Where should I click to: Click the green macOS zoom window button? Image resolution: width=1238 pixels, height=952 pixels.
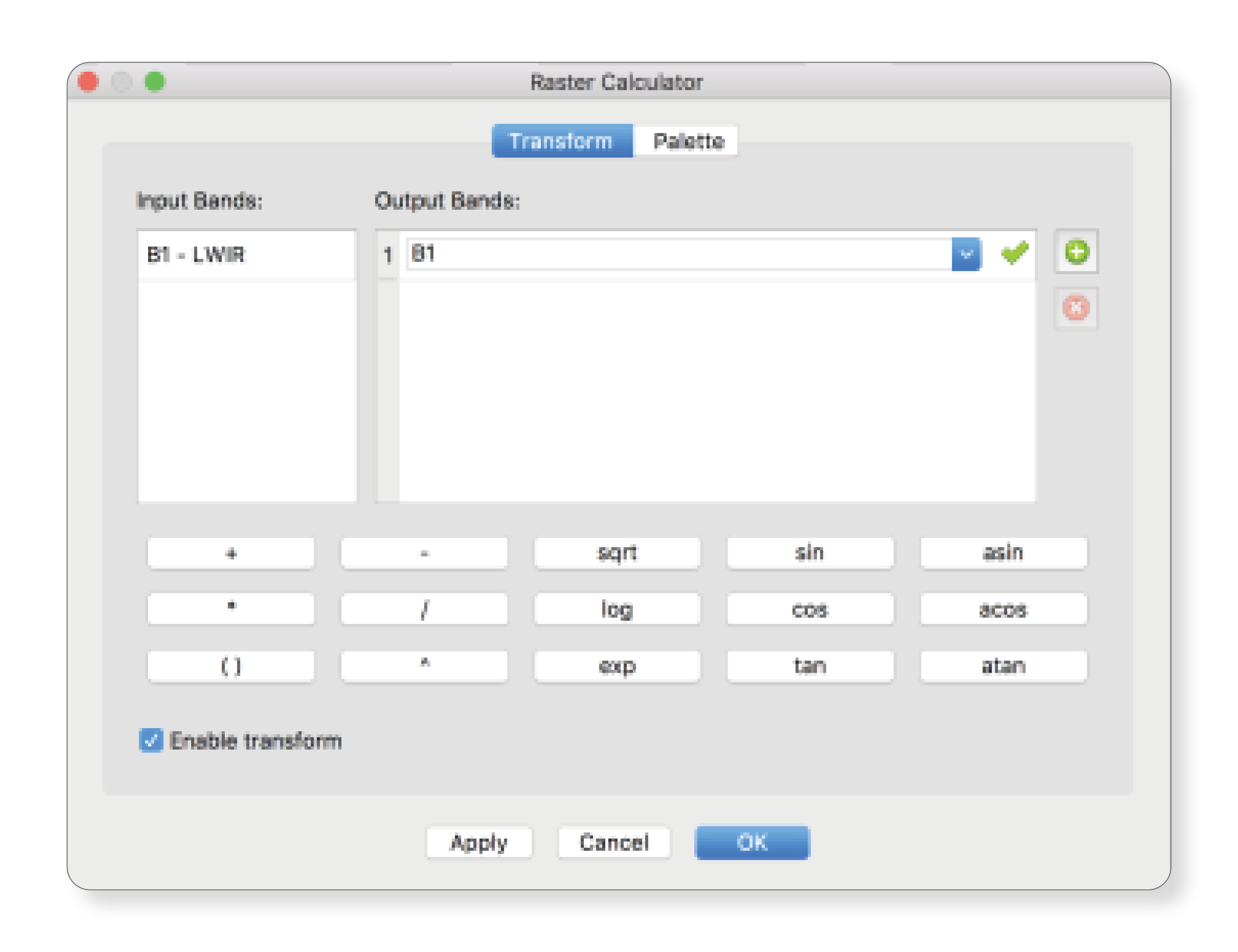[x=154, y=82]
